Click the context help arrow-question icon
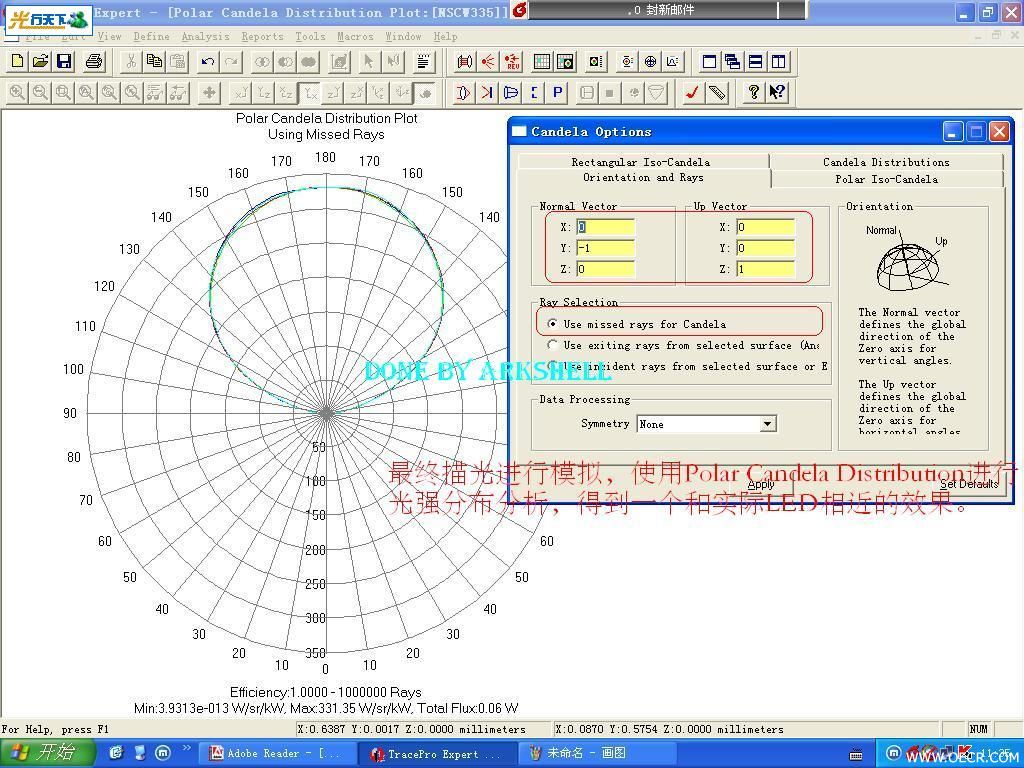 click(x=777, y=93)
